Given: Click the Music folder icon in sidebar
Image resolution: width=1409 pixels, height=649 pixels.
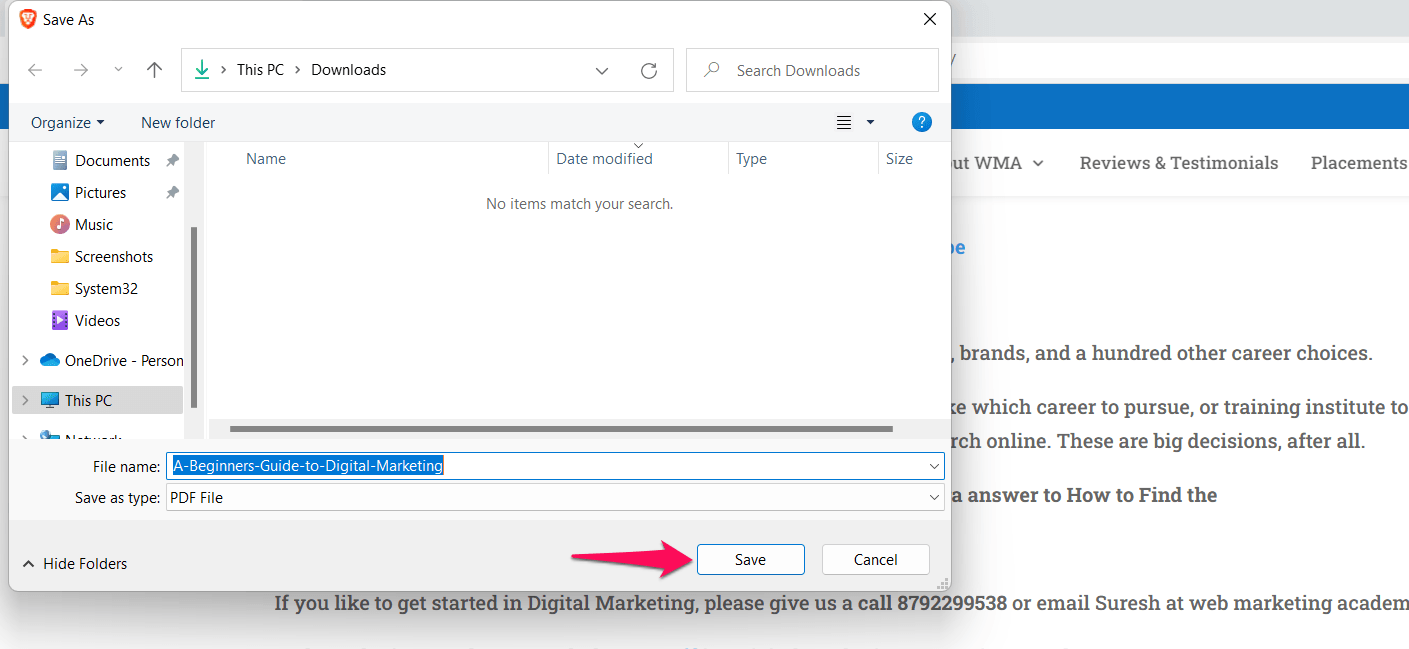Looking at the screenshot, I should tap(59, 224).
